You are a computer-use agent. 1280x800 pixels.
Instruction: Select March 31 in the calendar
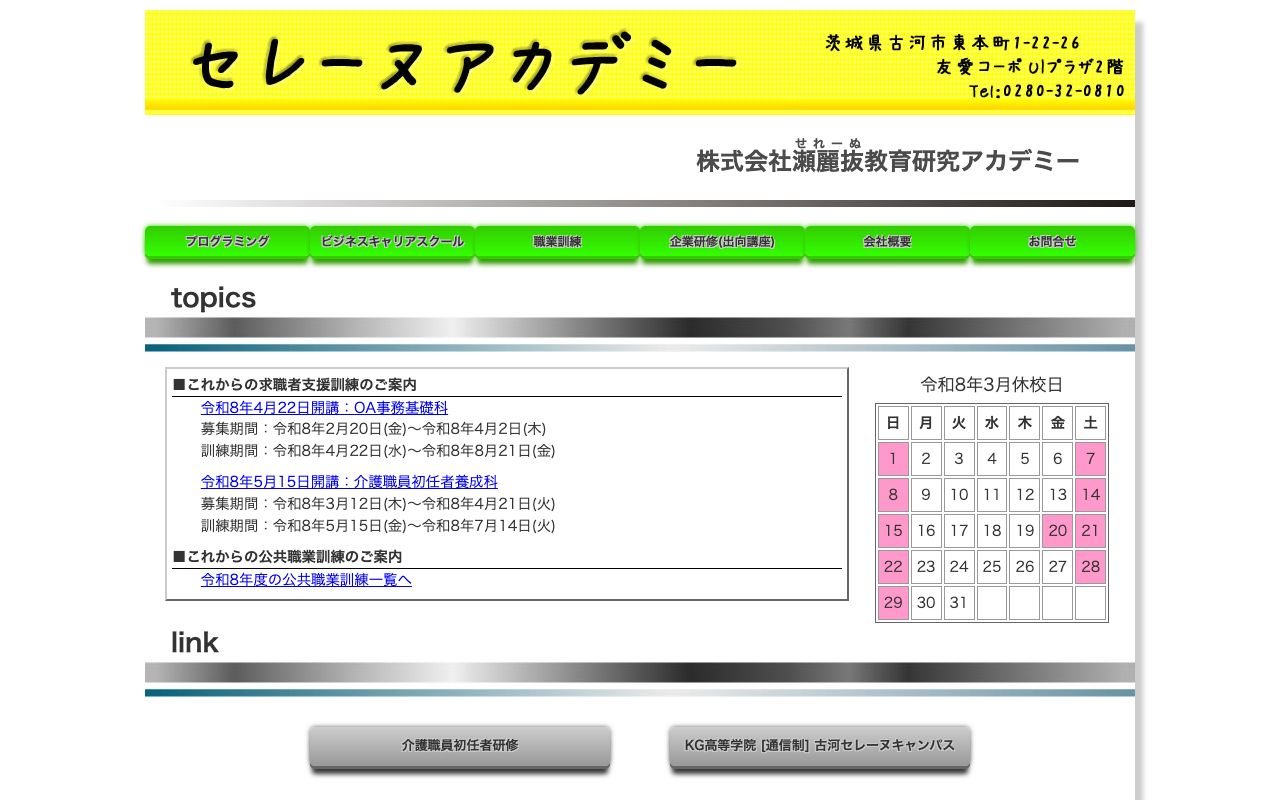[x=959, y=603]
